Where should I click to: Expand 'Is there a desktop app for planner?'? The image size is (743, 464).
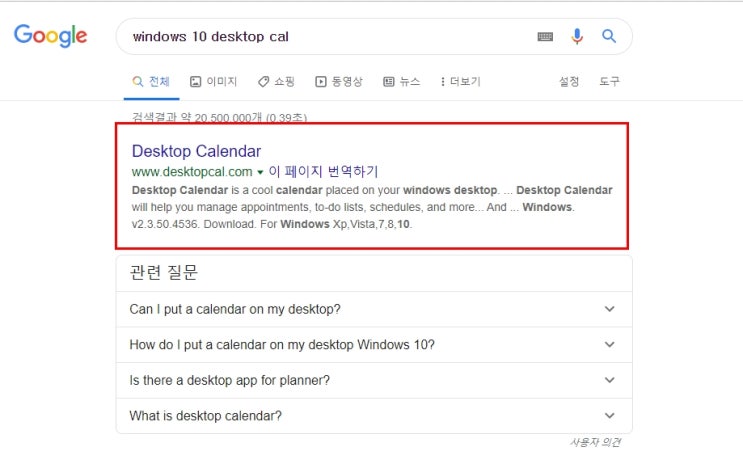(x=374, y=380)
